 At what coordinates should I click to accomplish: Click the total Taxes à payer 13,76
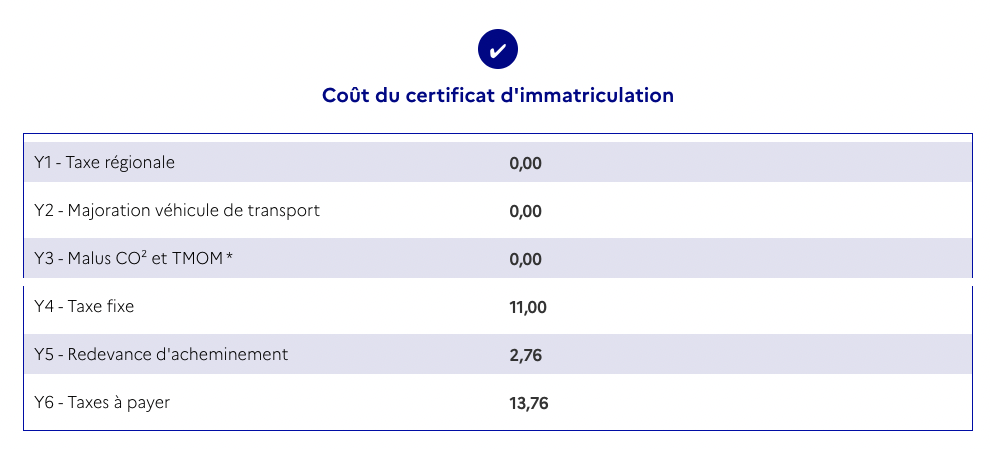coord(529,403)
